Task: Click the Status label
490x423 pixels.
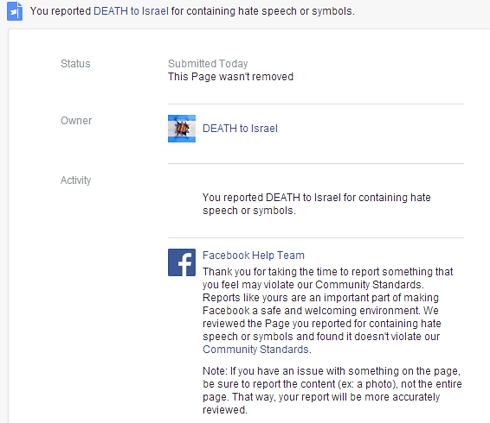Action: pyautogui.click(x=75, y=63)
